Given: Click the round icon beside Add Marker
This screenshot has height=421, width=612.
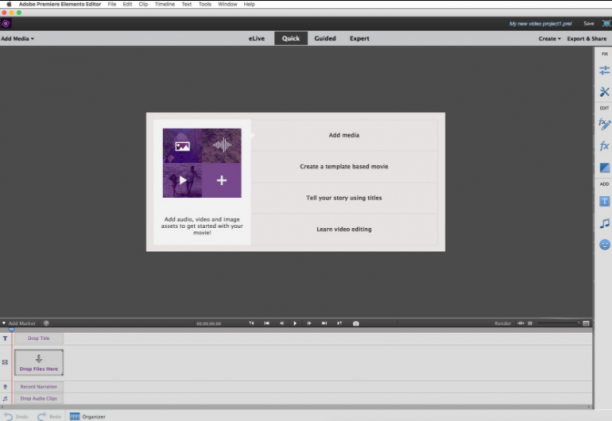Looking at the screenshot, I should [x=46, y=323].
